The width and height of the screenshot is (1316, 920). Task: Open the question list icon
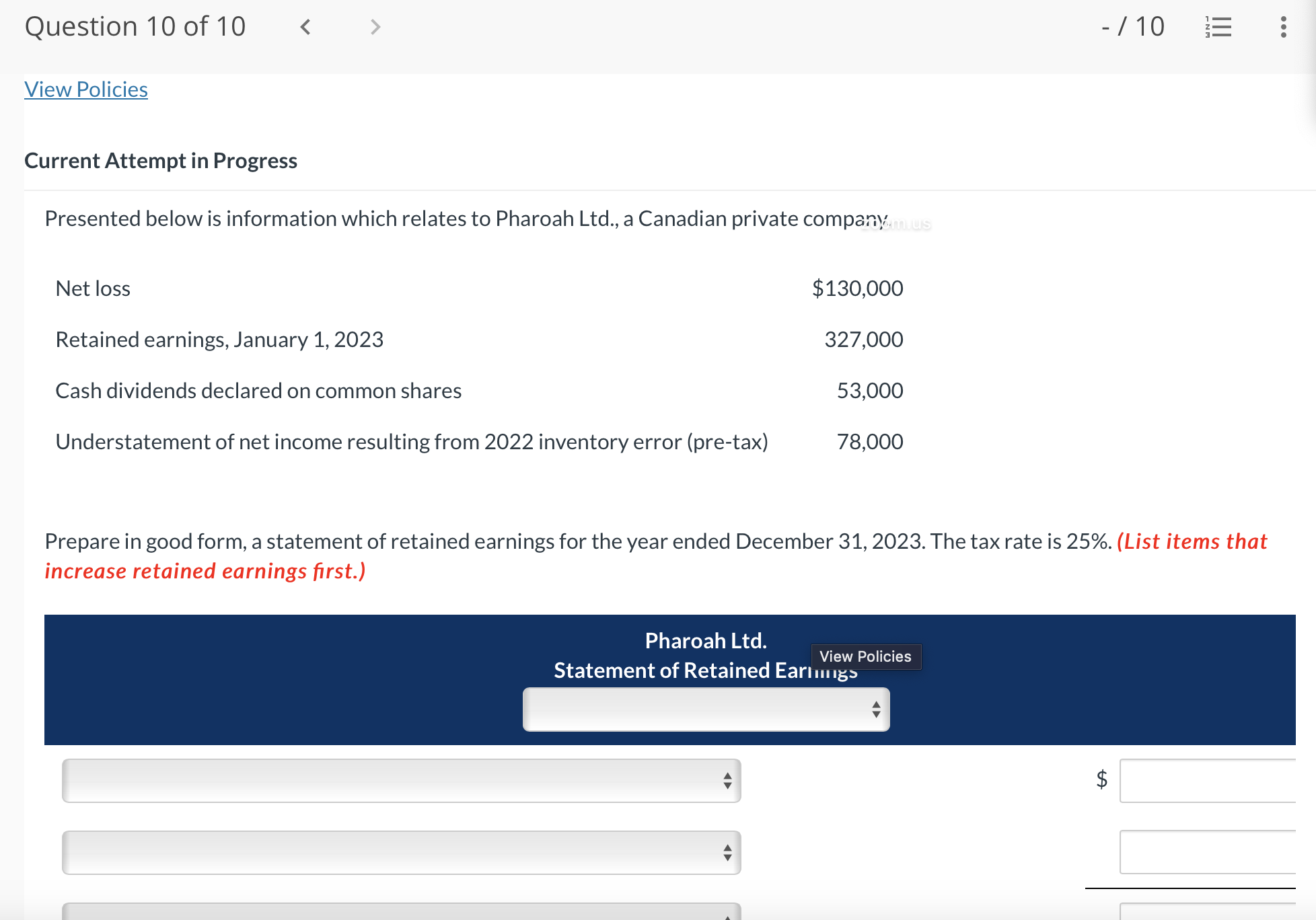[x=1218, y=27]
